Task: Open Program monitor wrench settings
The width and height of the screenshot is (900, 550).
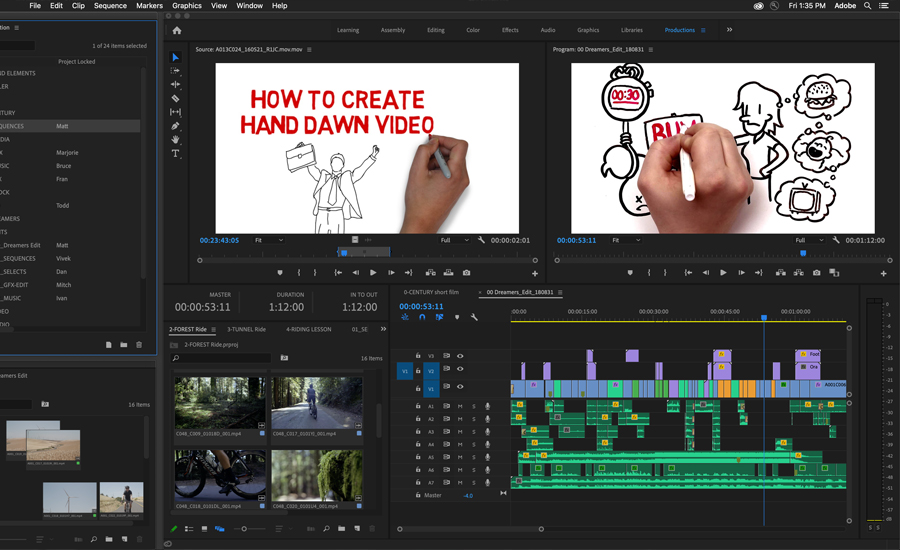Action: 836,240
